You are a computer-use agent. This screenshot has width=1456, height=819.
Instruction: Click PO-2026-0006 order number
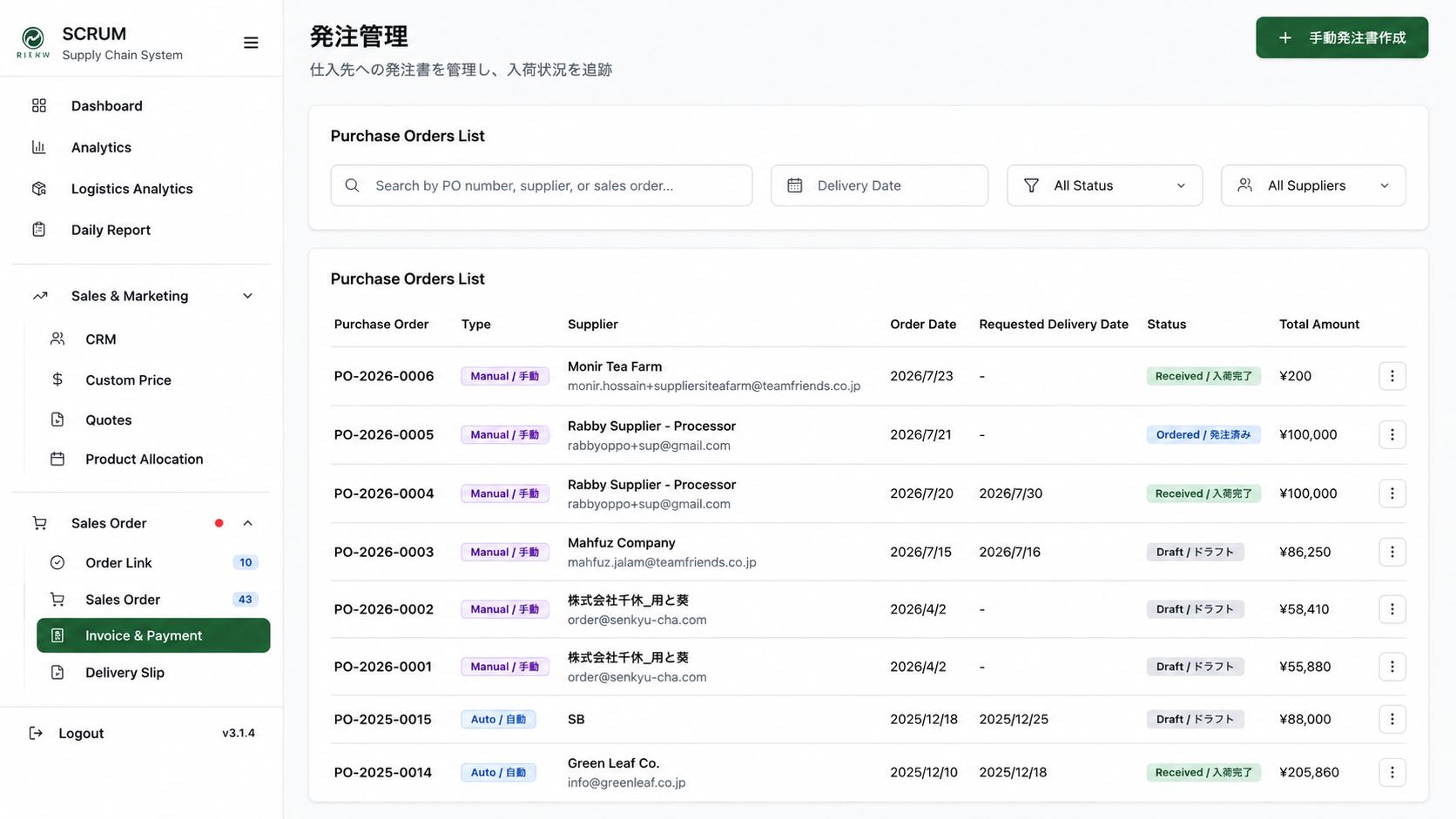click(384, 376)
